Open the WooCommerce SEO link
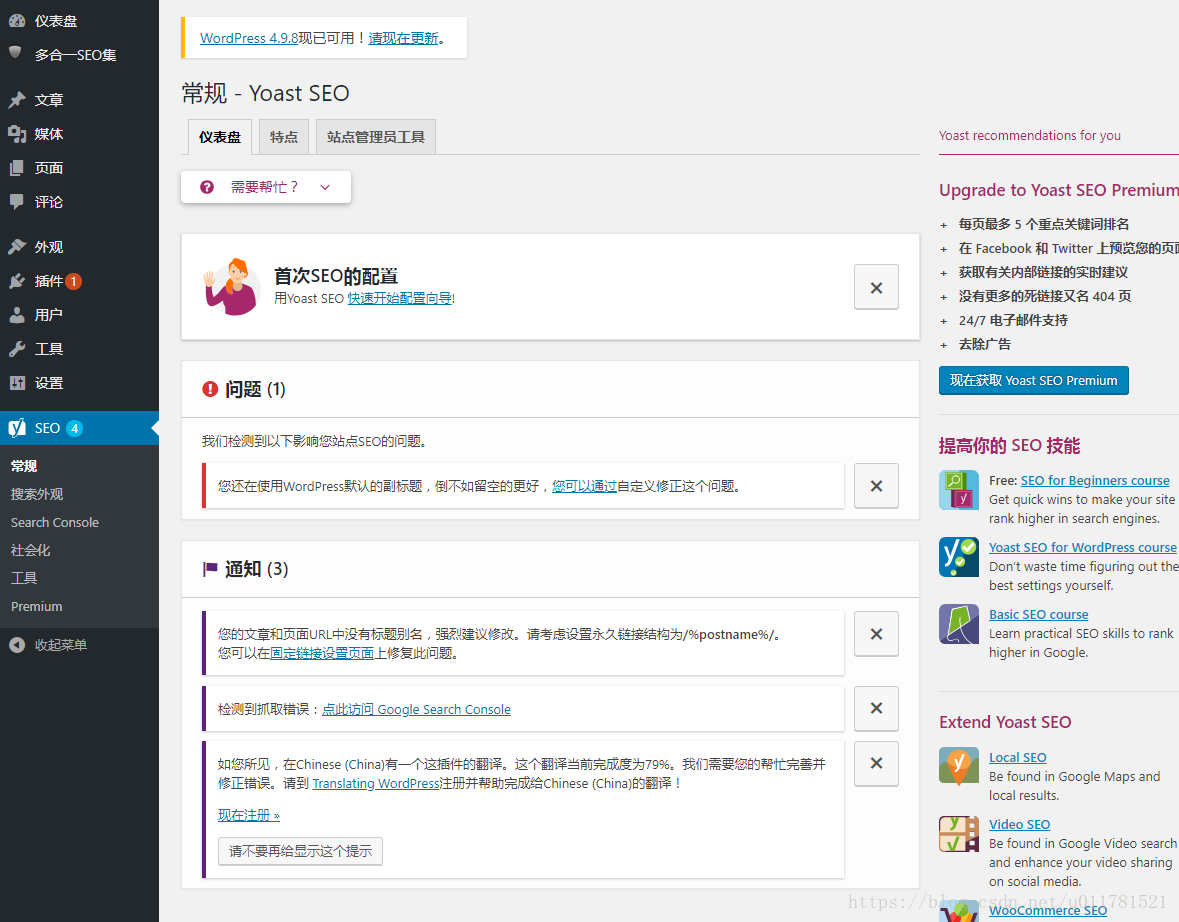1179x922 pixels. 1047,910
